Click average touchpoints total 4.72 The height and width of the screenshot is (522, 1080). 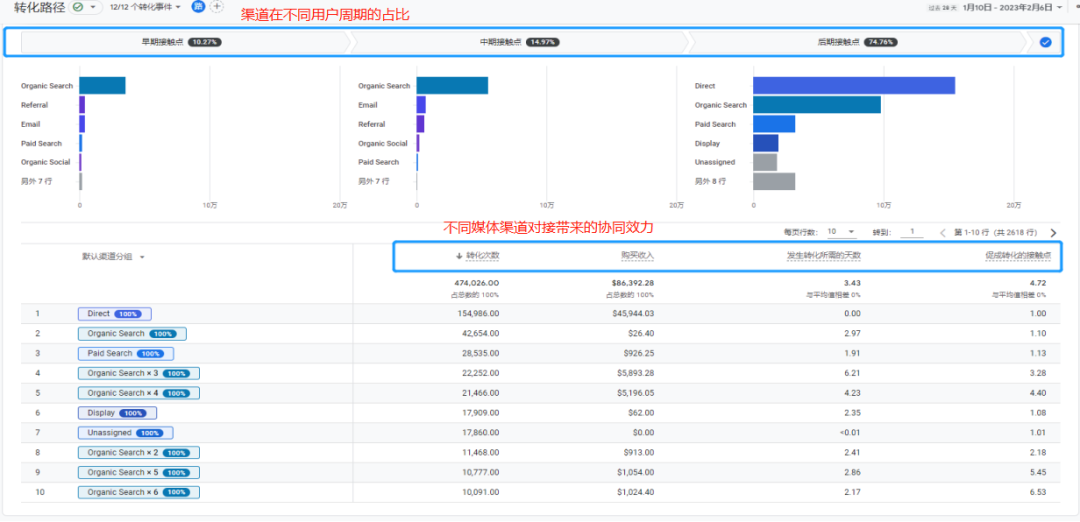[1037, 283]
